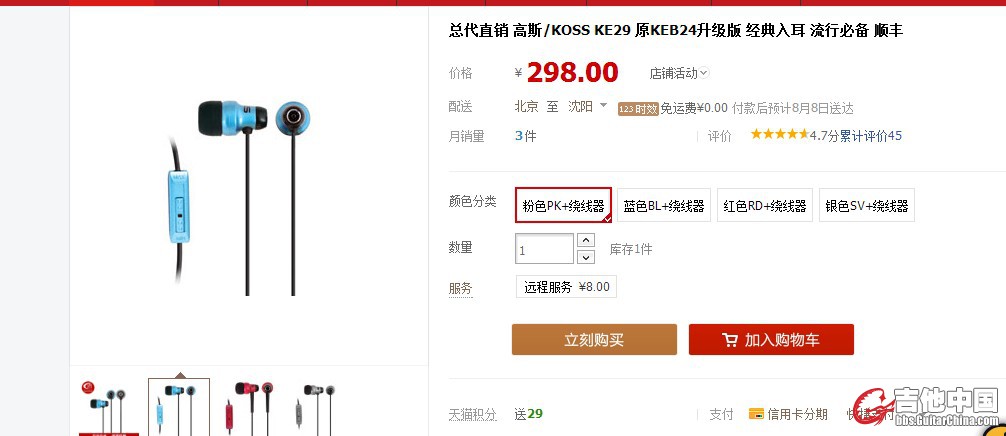
Task: Increase quantity with the up arrow
Action: [586, 240]
